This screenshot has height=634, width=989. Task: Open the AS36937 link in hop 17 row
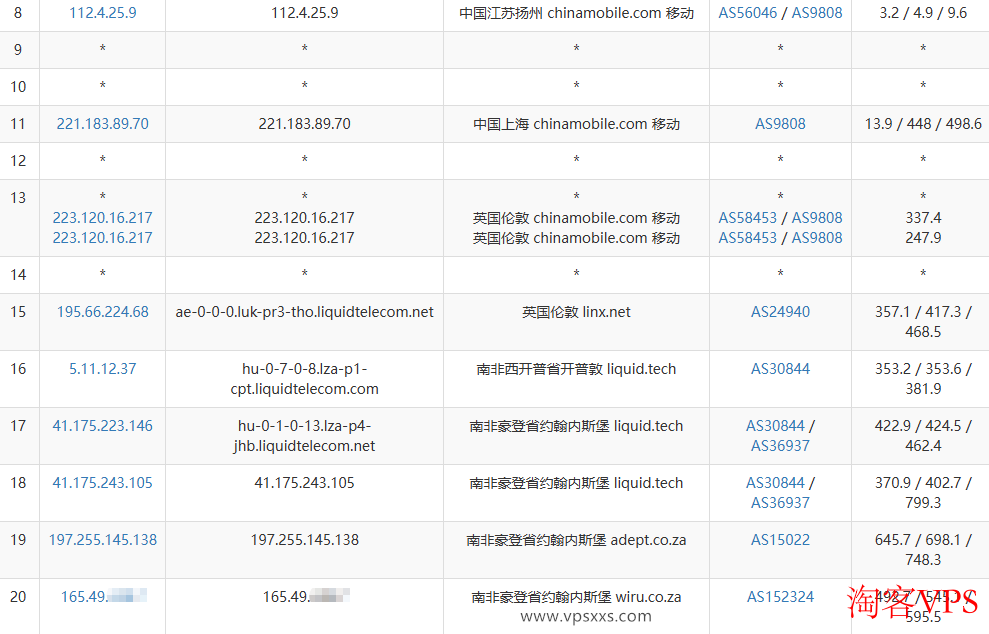(x=780, y=446)
